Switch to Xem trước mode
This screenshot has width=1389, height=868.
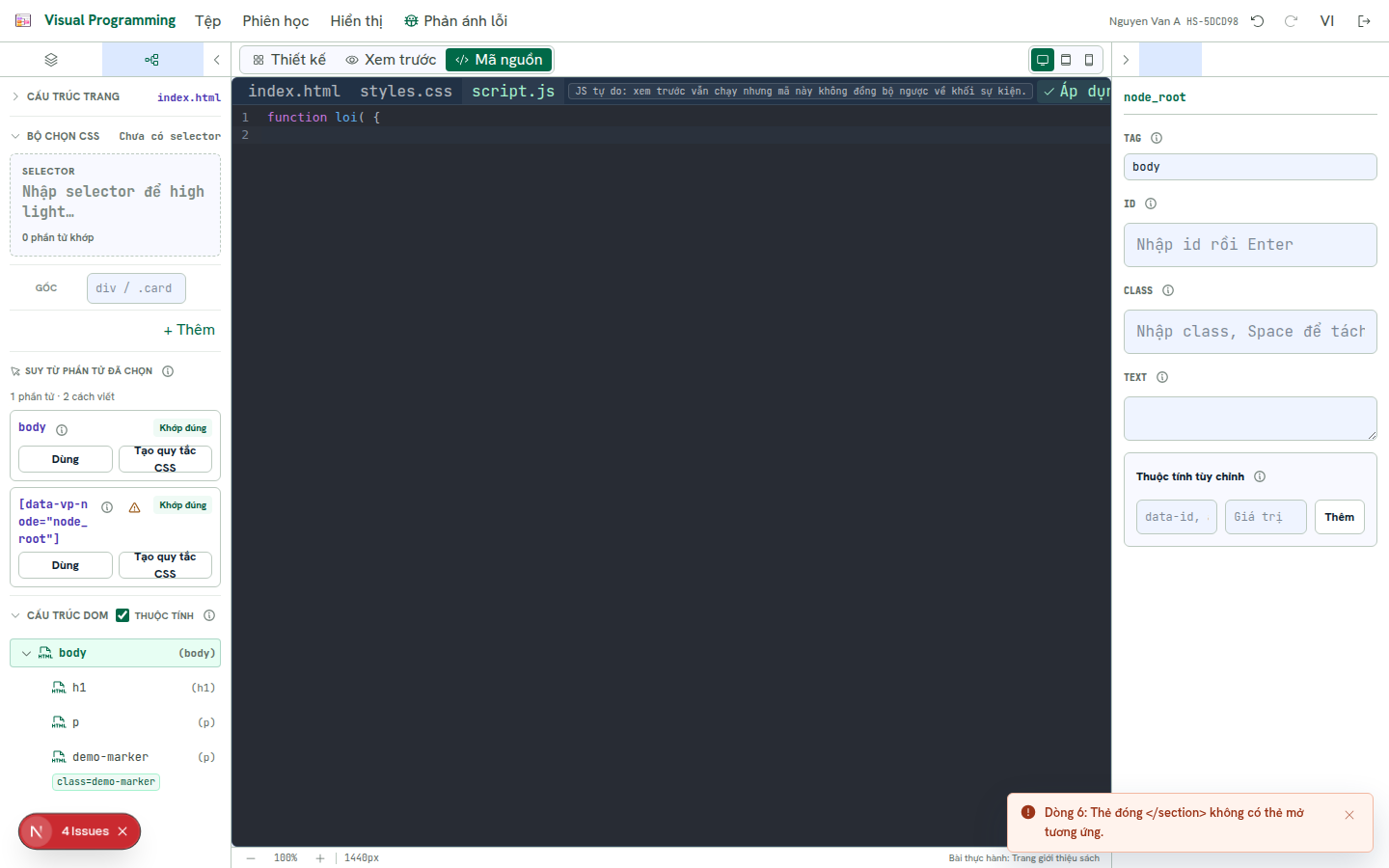click(391, 60)
